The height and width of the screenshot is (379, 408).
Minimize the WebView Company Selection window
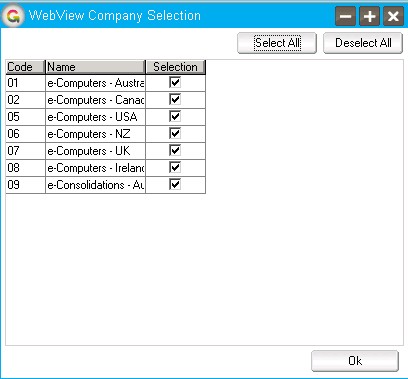click(x=345, y=16)
